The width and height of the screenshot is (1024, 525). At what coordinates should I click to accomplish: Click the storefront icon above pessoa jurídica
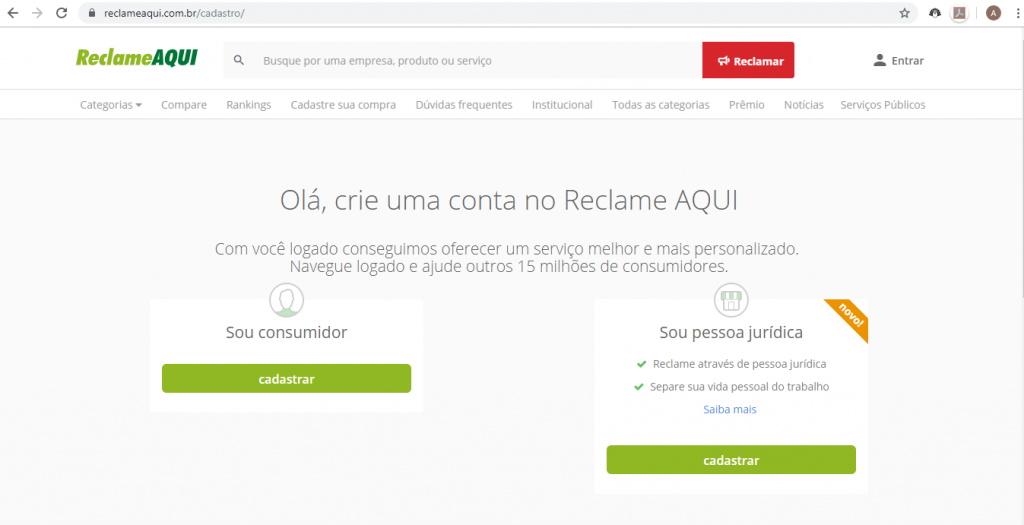click(x=731, y=300)
